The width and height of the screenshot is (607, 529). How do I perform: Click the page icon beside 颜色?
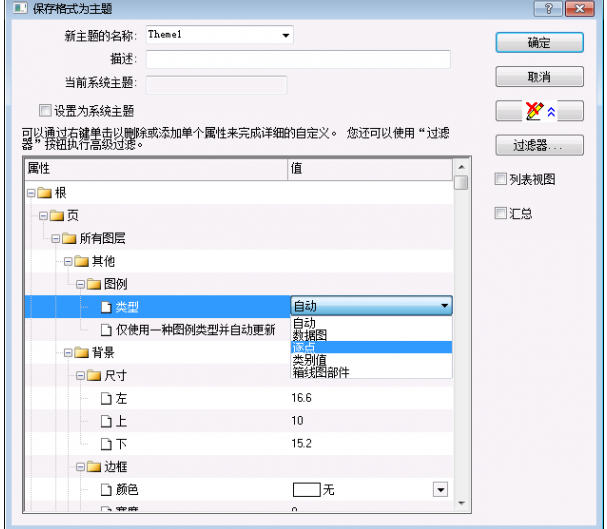point(106,490)
